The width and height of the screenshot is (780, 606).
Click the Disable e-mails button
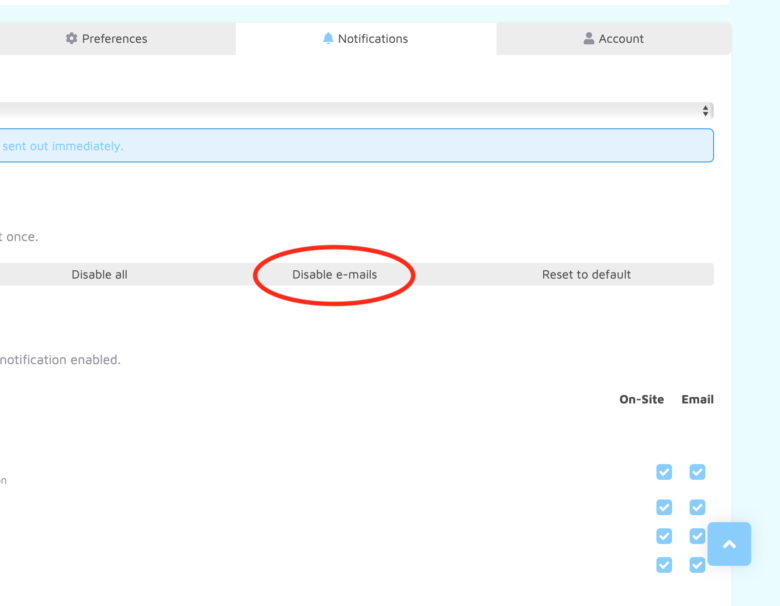click(x=334, y=274)
